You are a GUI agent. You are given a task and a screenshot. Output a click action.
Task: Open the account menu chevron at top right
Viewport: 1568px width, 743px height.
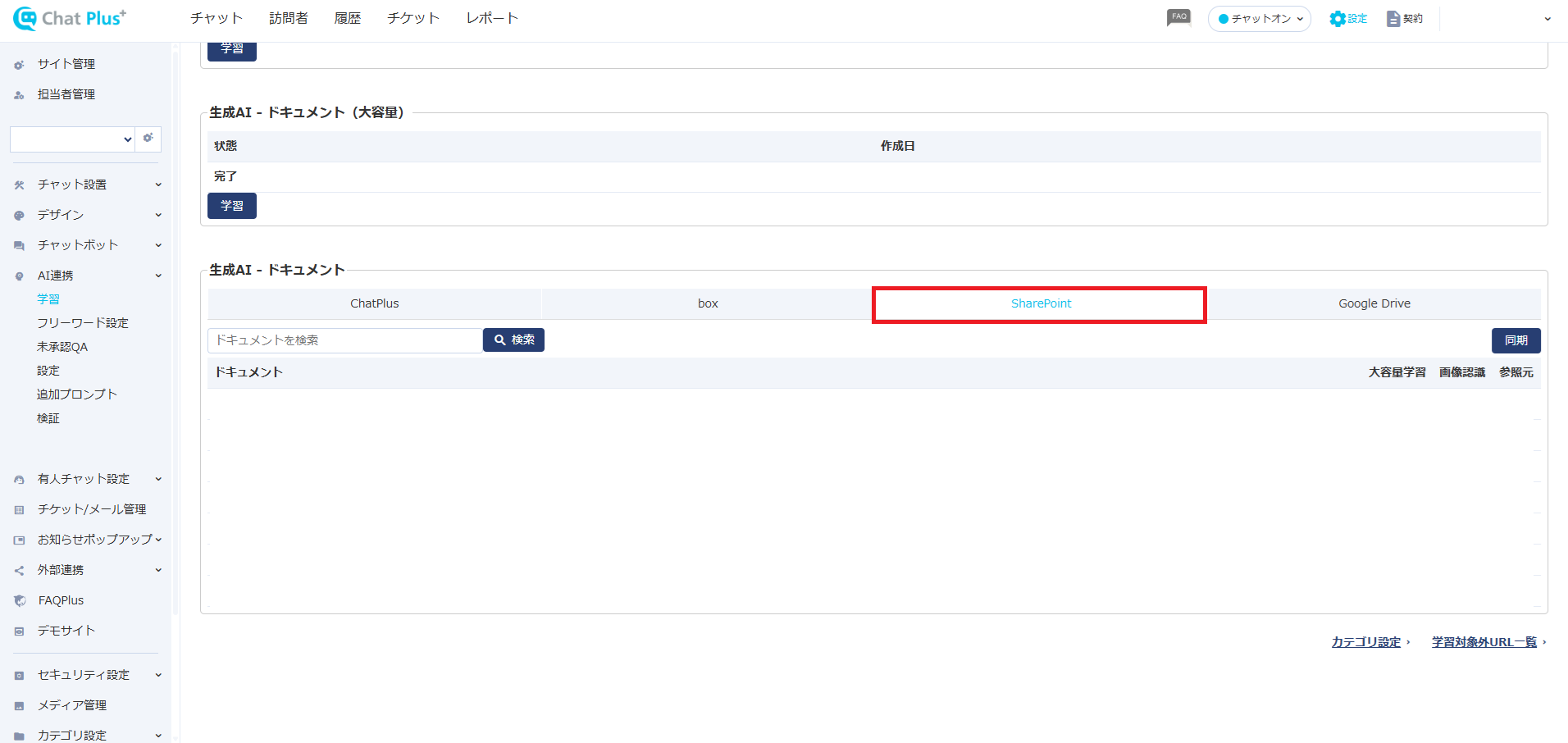coord(1547,19)
